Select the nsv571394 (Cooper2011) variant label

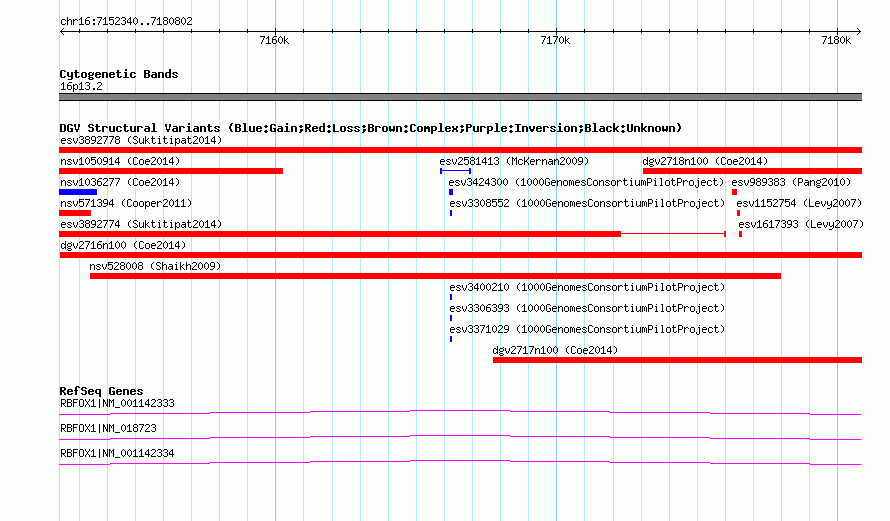[x=126, y=203]
